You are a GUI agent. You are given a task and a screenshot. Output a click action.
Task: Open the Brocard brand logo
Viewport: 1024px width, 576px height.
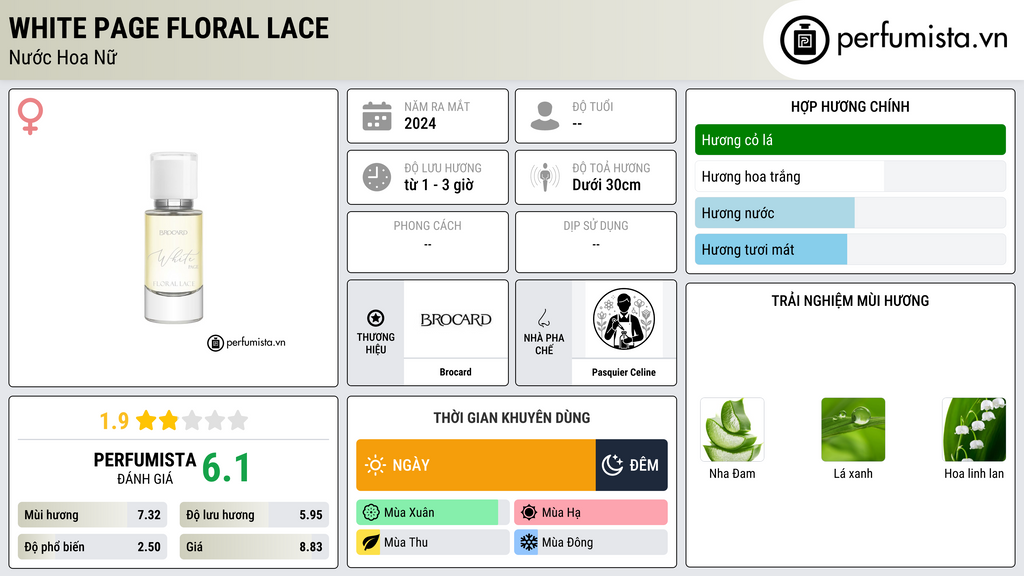pos(456,319)
